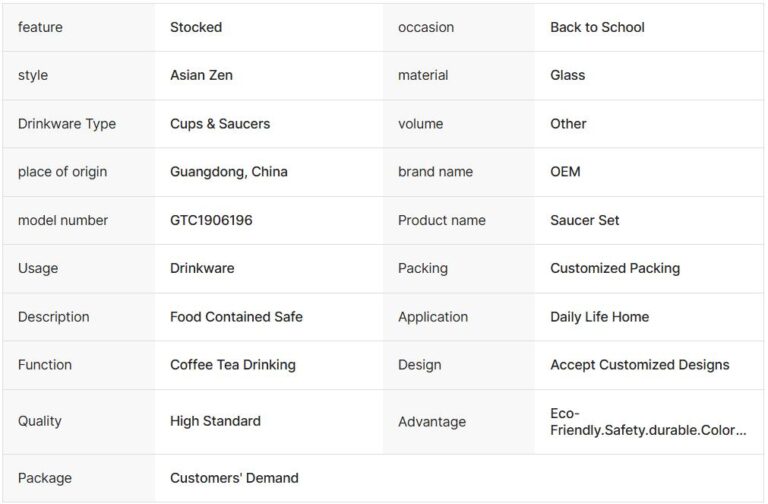Select the 'OEM' brand name value
This screenshot has height=504, width=768.
pos(565,172)
